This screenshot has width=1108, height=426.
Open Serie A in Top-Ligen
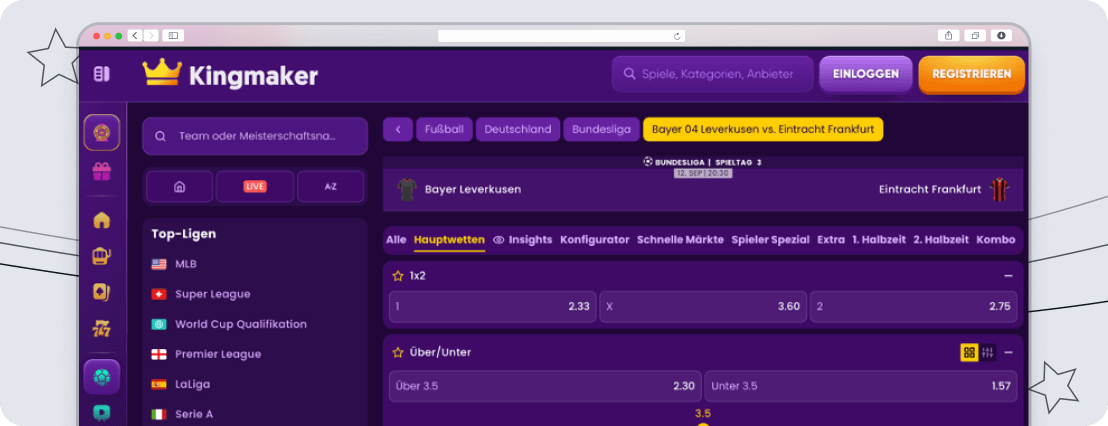[180, 414]
